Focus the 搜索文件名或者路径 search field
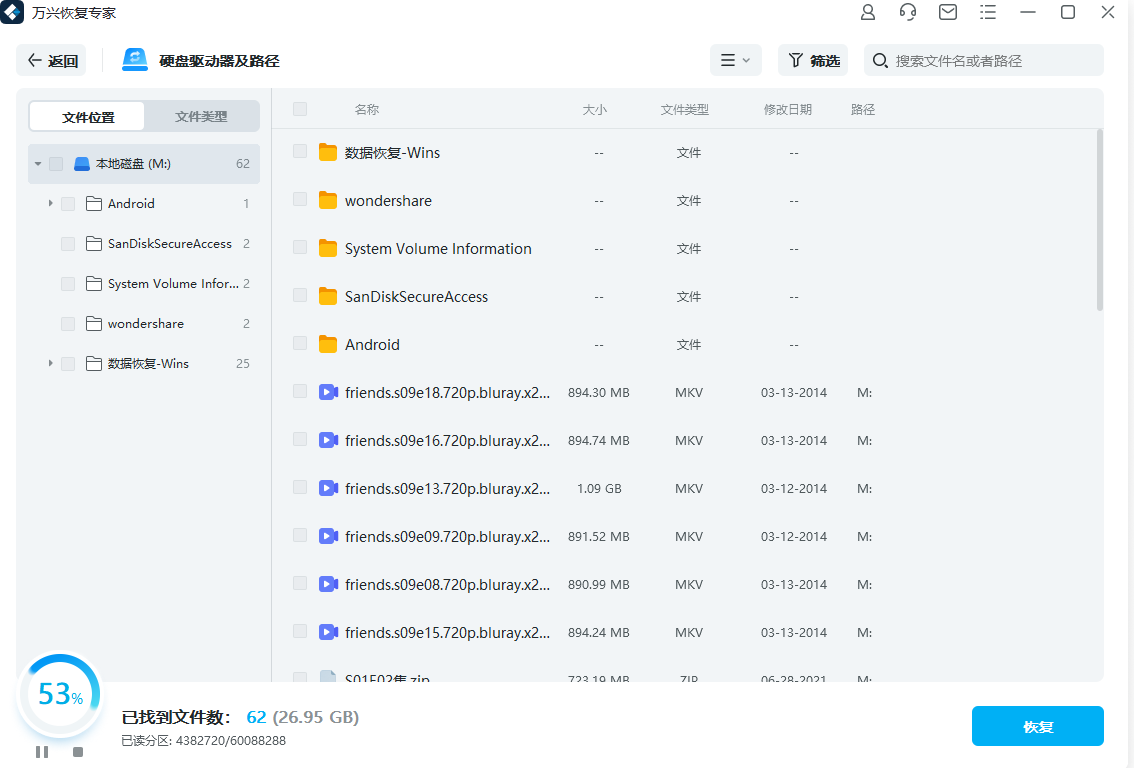1134x768 pixels. click(984, 60)
